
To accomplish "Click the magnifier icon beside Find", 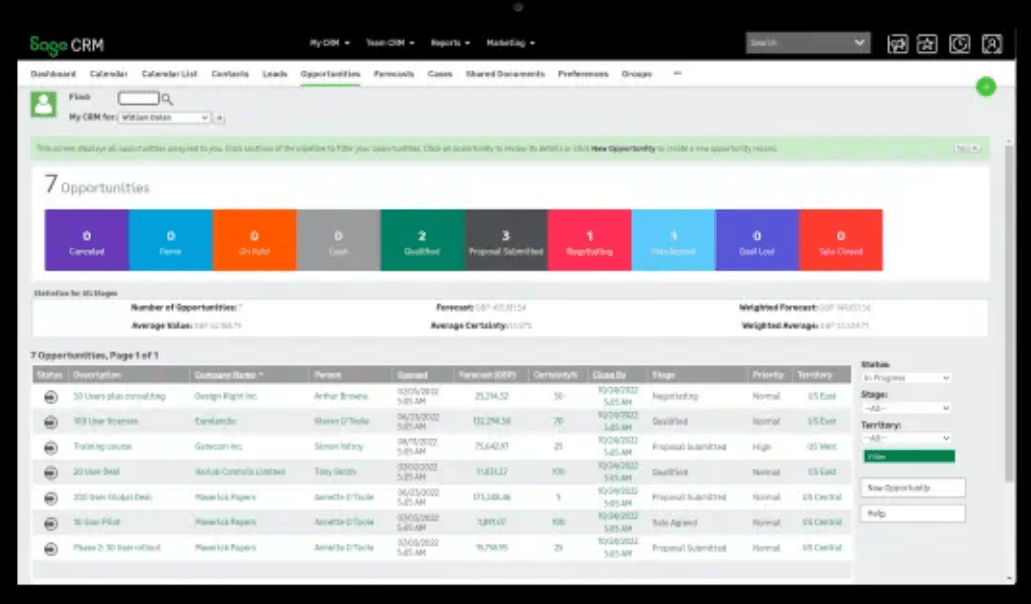I will point(167,99).
